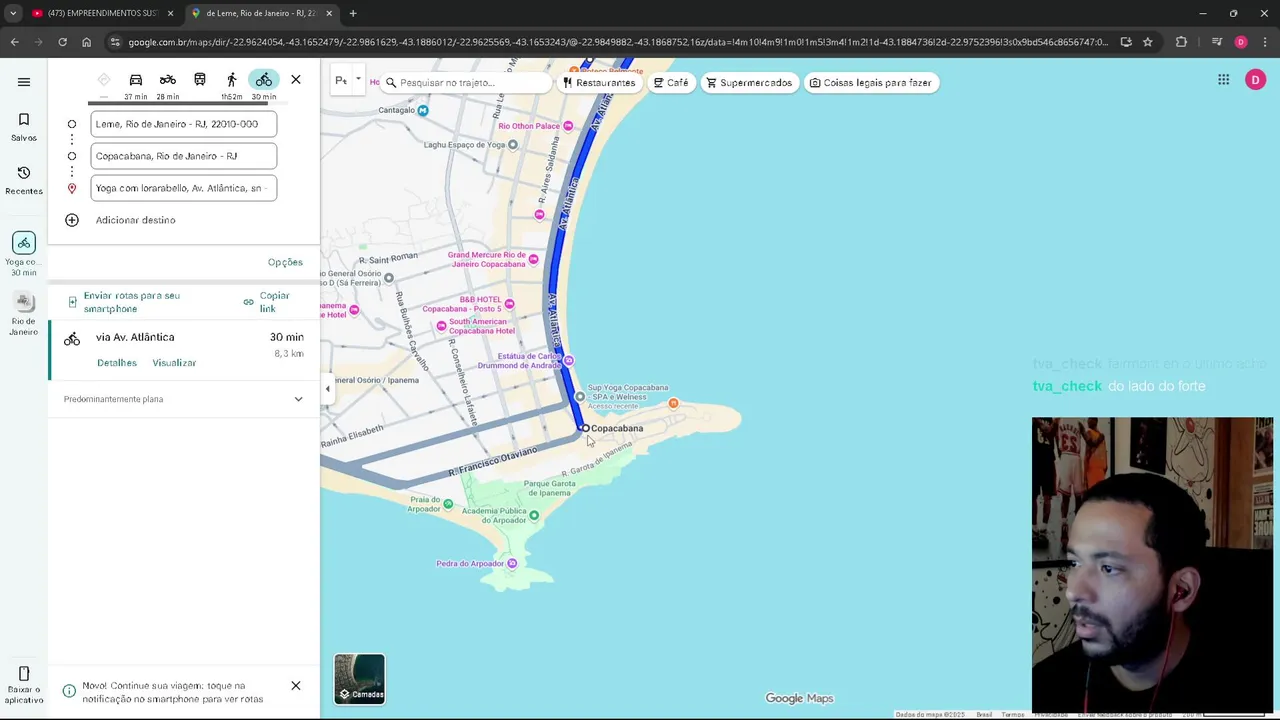Expand Predominantemente plana elevation details
Viewport: 1280px width, 720px height.
point(298,399)
